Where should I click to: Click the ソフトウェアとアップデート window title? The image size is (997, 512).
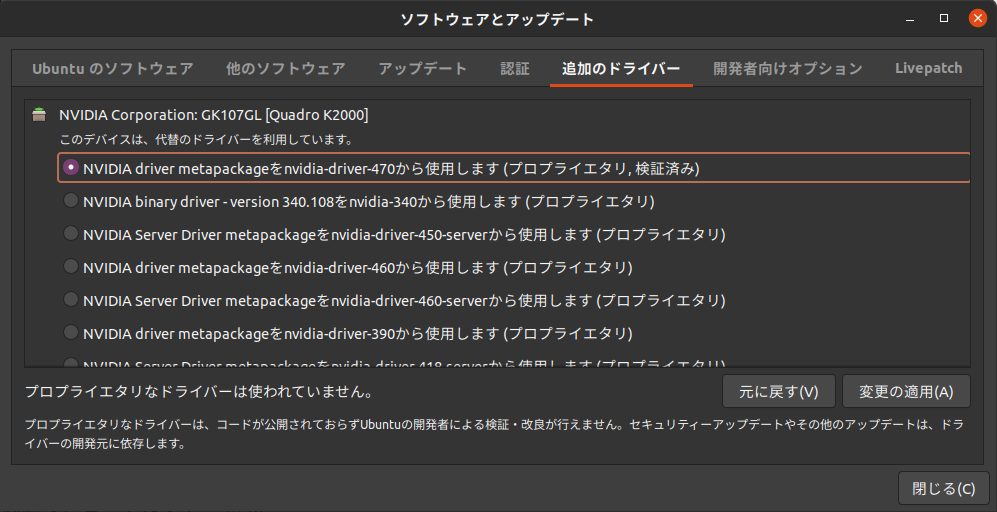click(x=497, y=19)
